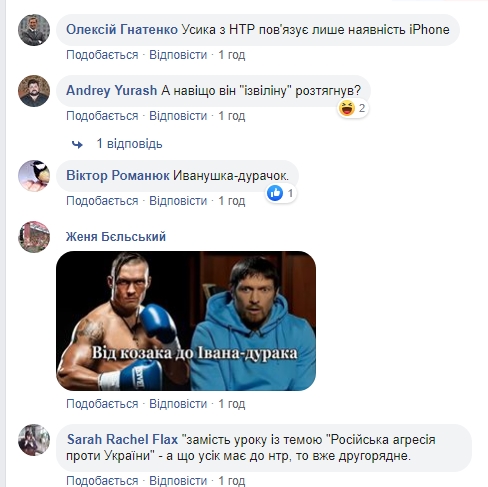View thumbs-up reactions on Романюк's comment
This screenshot has height=487, width=488.
(x=281, y=193)
